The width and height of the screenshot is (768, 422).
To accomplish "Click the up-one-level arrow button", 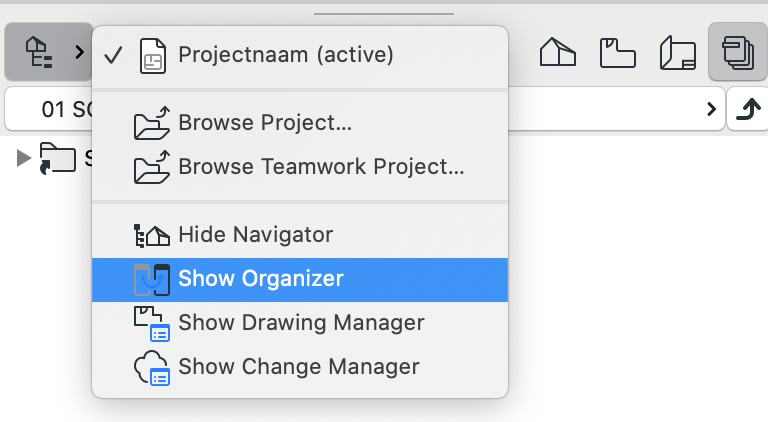I will 748,109.
